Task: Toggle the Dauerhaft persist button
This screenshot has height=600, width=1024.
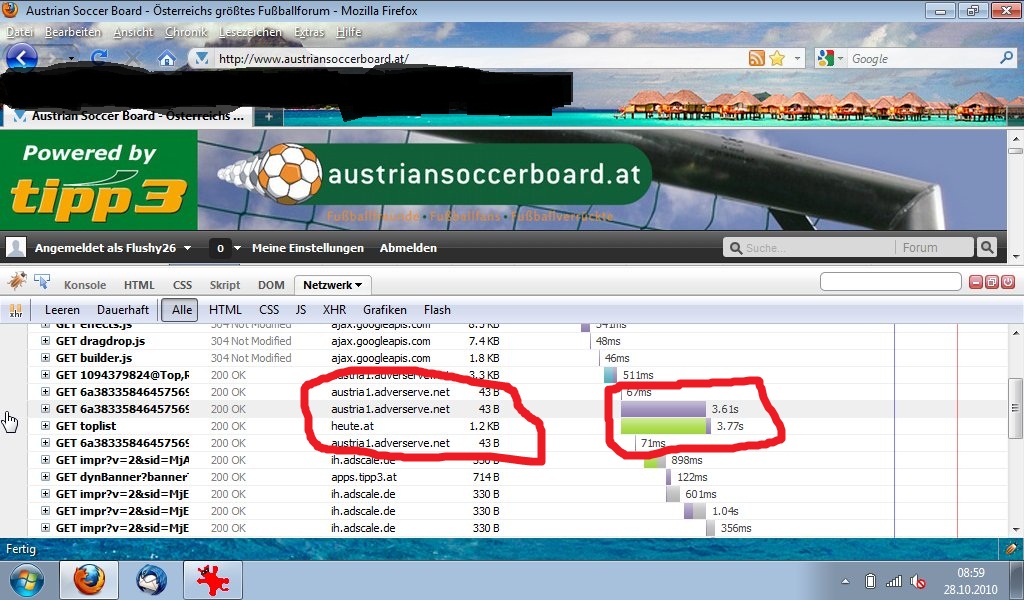Action: coord(123,310)
